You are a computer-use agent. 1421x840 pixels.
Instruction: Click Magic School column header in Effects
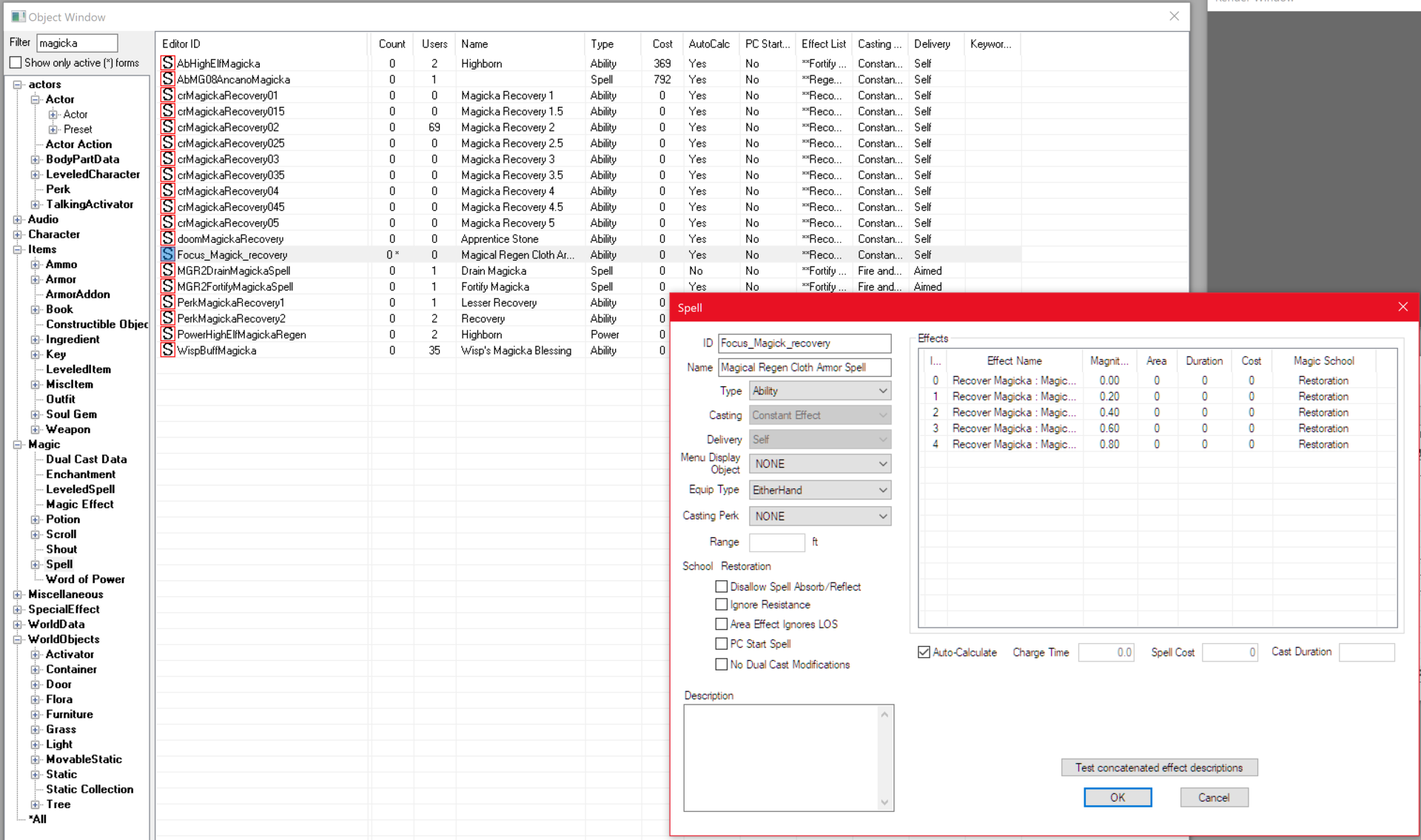(x=1323, y=360)
